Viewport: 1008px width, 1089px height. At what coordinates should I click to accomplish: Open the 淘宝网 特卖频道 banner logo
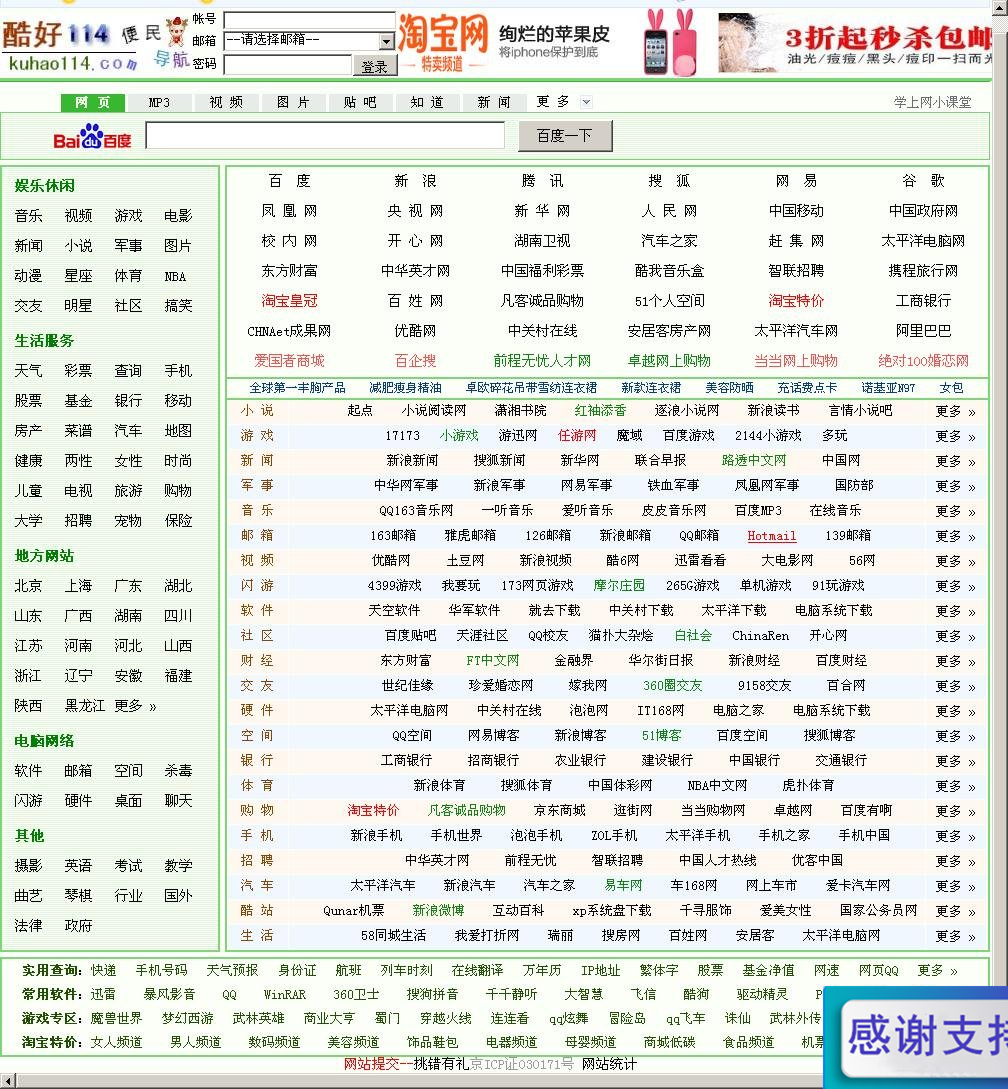point(443,42)
